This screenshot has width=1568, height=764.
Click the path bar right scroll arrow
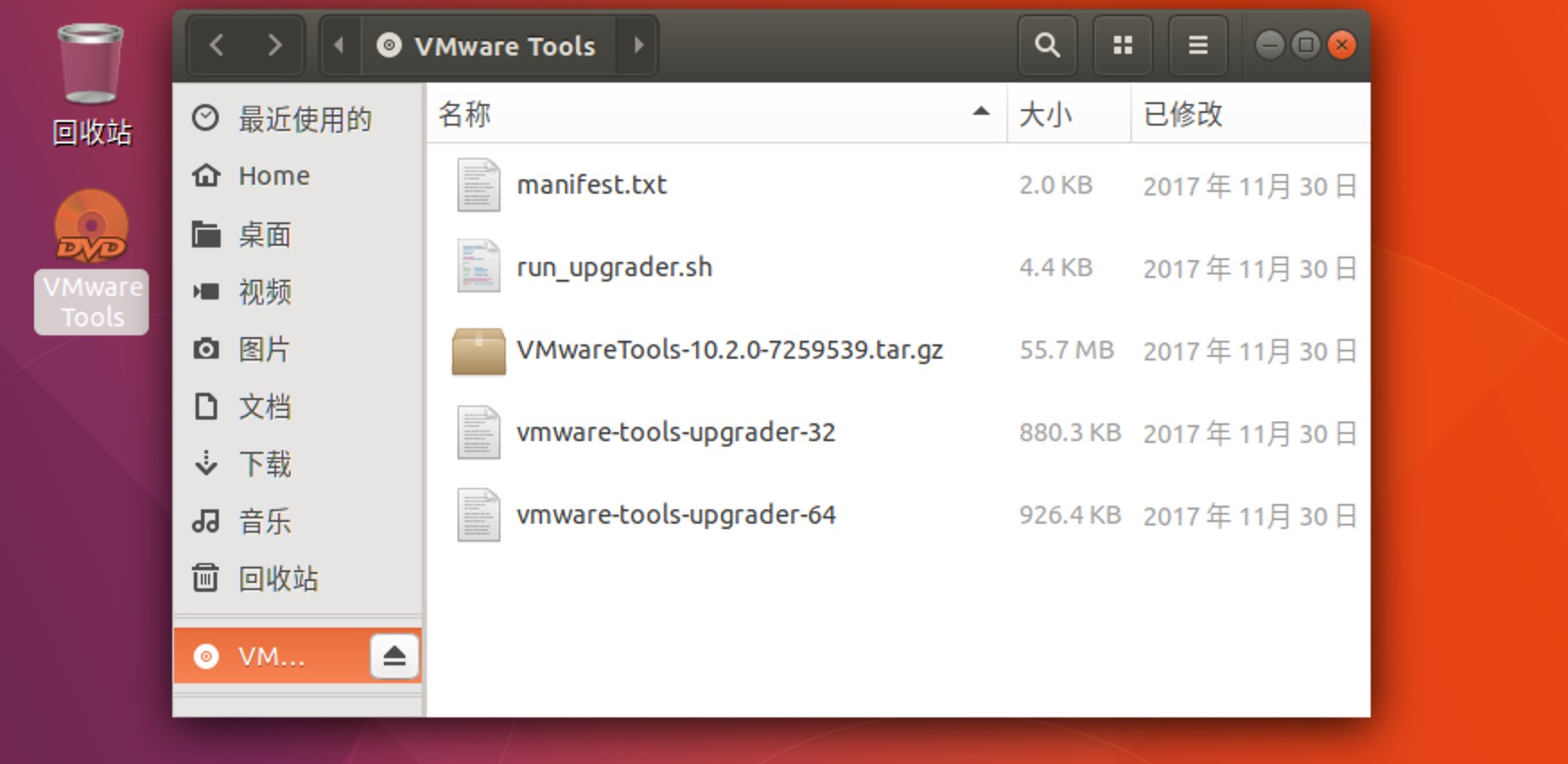(x=638, y=45)
